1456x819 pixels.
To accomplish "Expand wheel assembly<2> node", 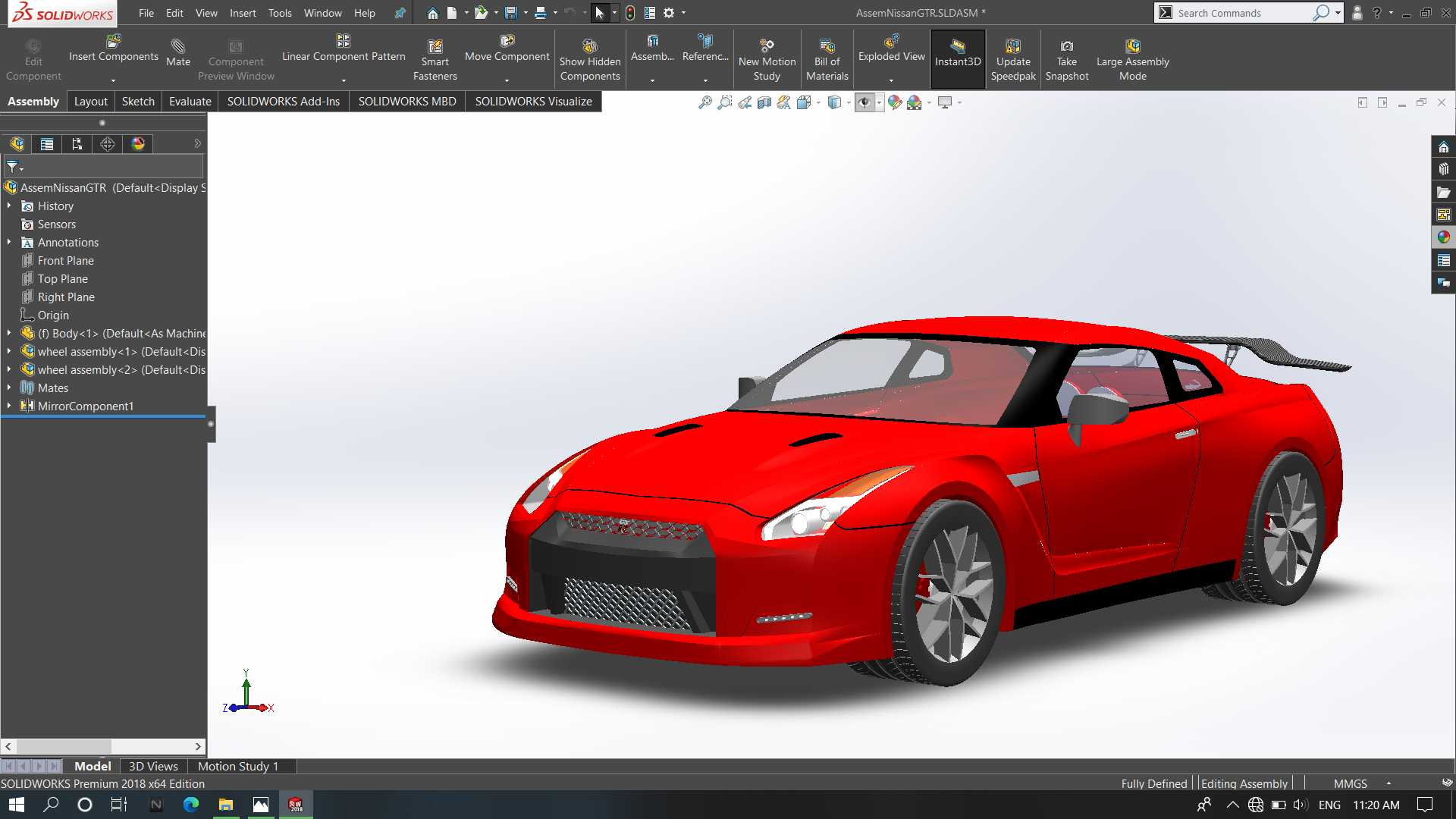I will [9, 369].
